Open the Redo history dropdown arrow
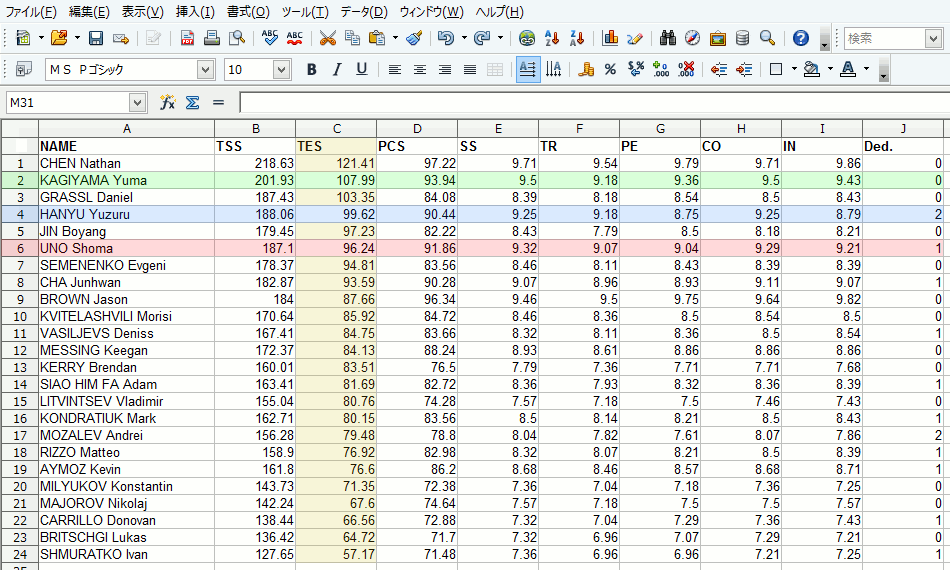Viewport: 950px width, 570px height. tap(500, 38)
